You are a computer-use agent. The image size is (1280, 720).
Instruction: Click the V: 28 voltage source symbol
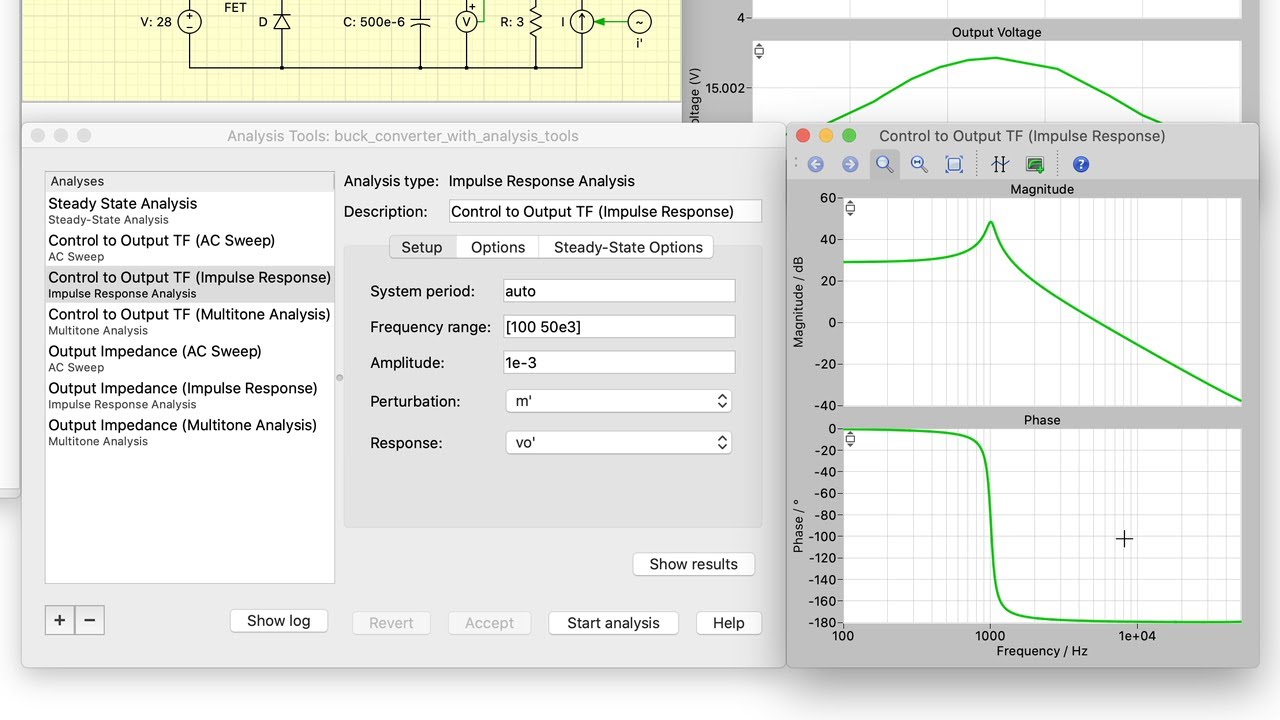190,21
